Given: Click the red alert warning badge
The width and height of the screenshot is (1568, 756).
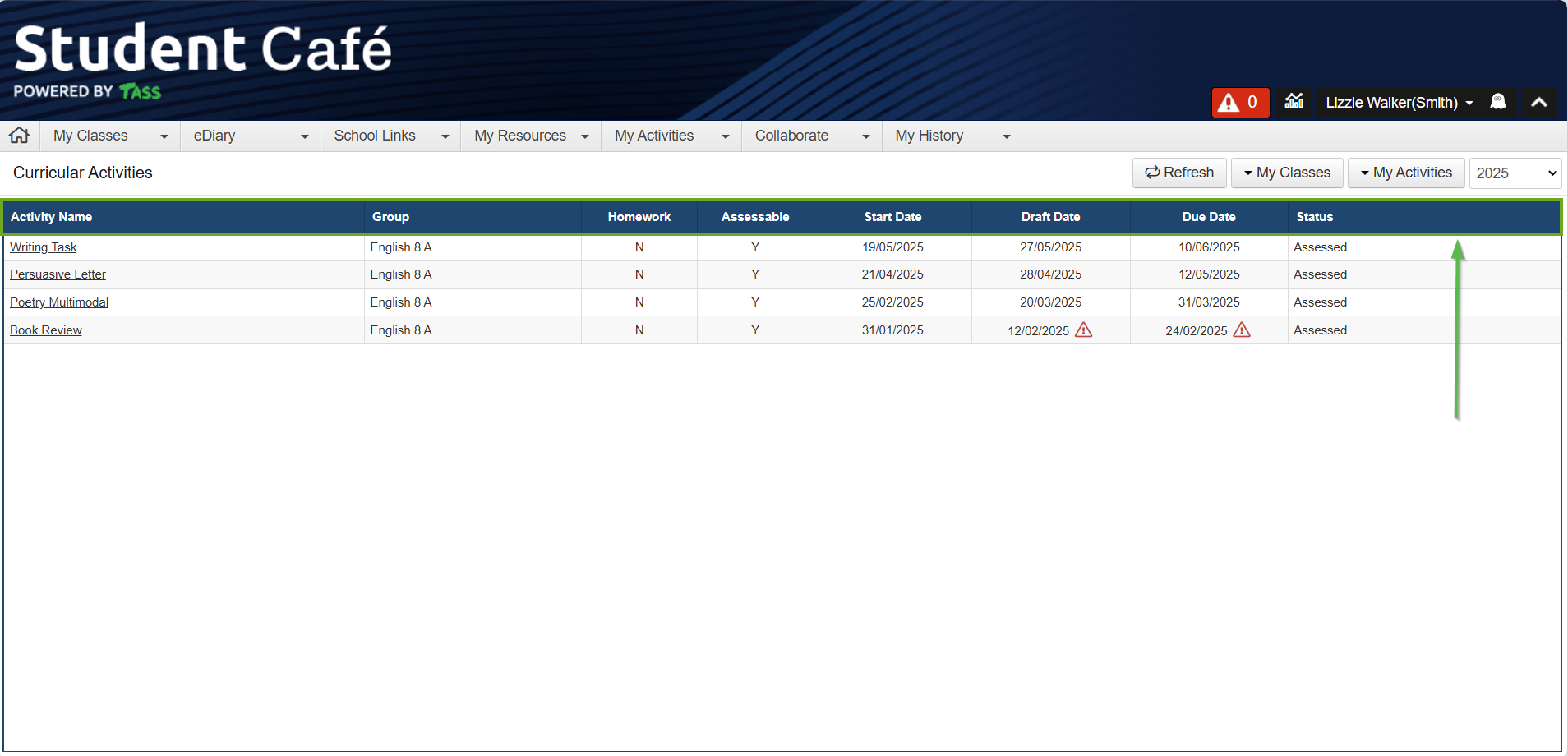Looking at the screenshot, I should [x=1239, y=103].
